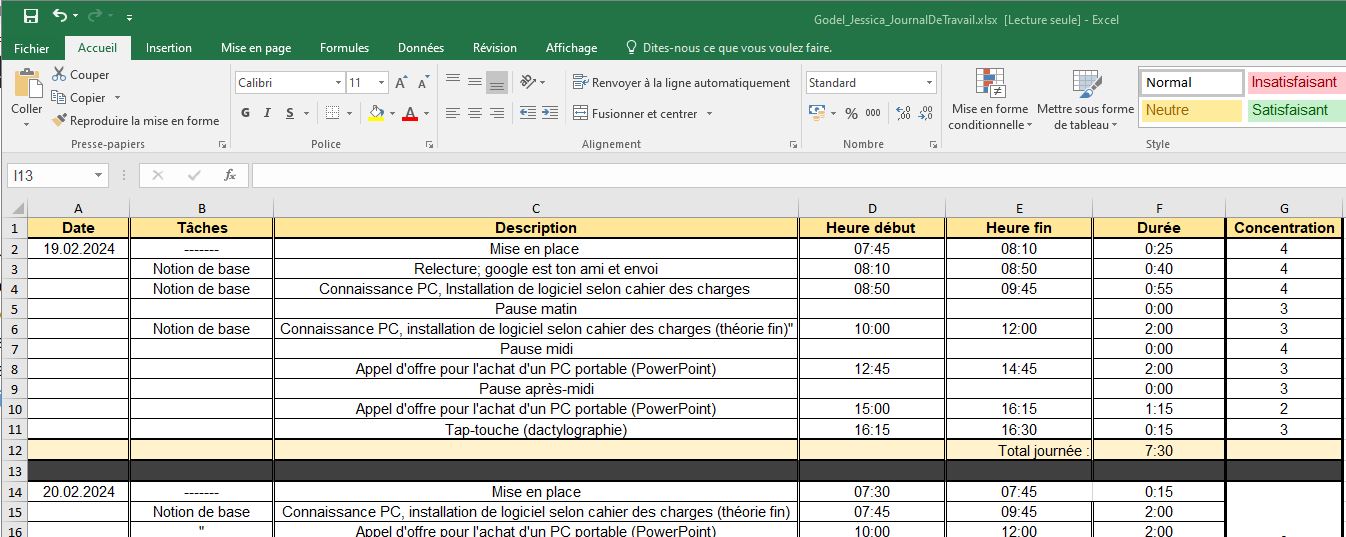Decrease font size with the small A icon
This screenshot has width=1346, height=537.
[x=424, y=83]
